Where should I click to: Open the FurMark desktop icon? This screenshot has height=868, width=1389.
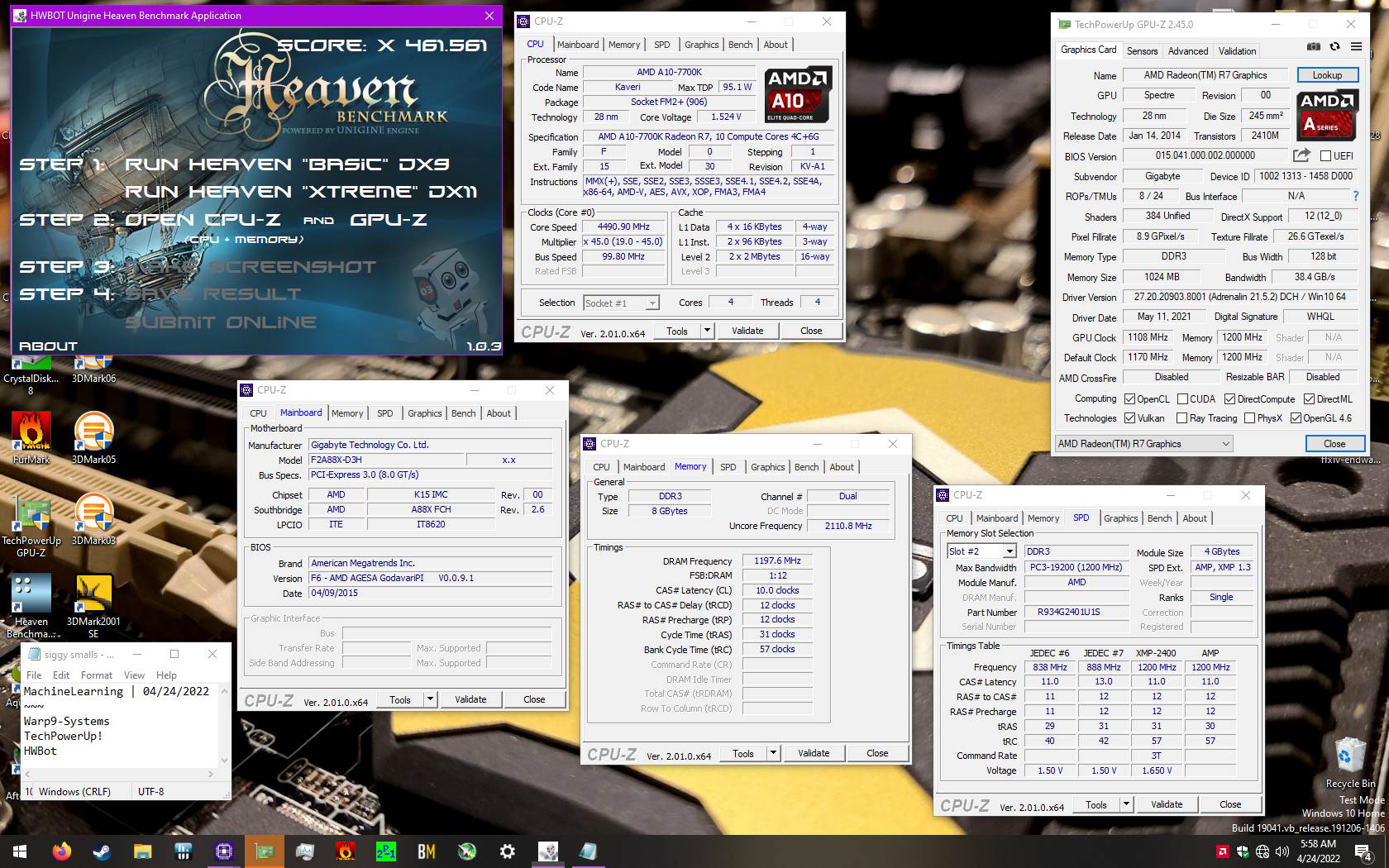point(31,437)
